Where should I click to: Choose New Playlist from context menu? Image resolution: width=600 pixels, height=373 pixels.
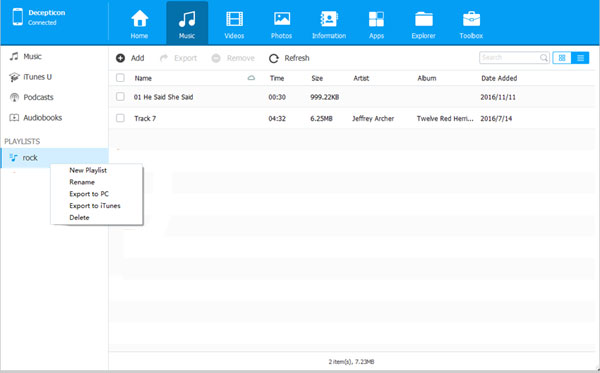[88, 170]
